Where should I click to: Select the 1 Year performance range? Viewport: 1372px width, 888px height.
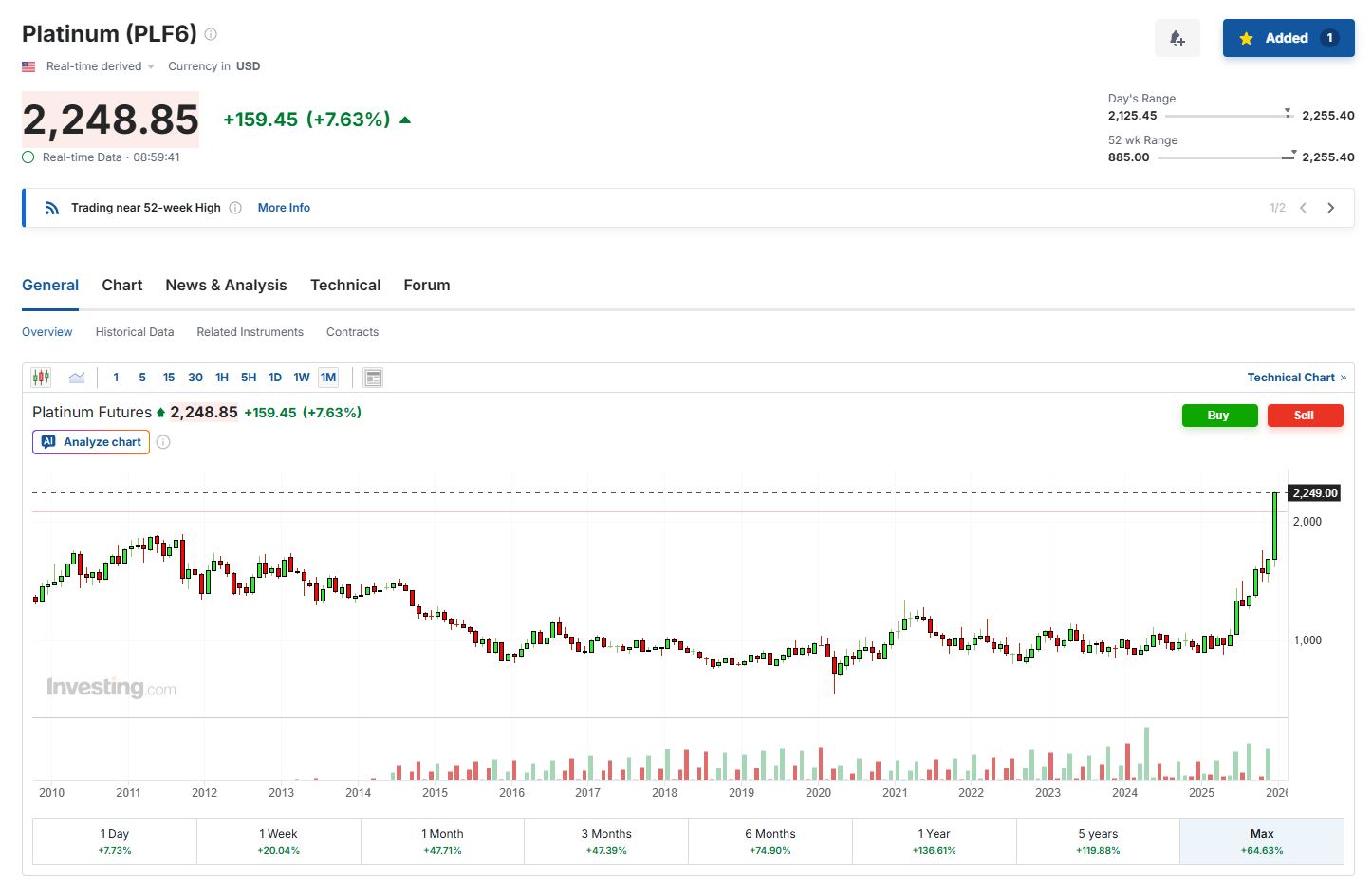tap(935, 842)
